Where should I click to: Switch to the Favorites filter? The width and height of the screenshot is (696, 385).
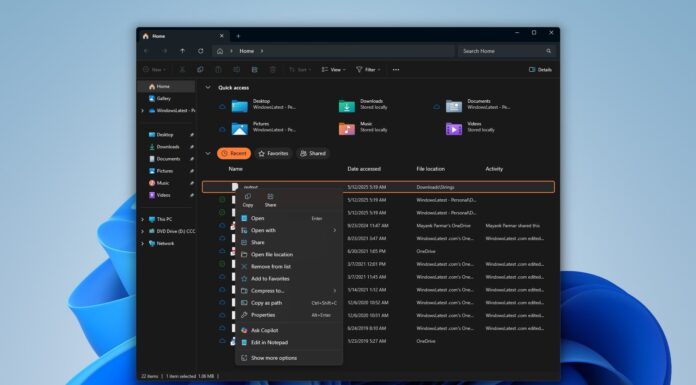tap(273, 153)
